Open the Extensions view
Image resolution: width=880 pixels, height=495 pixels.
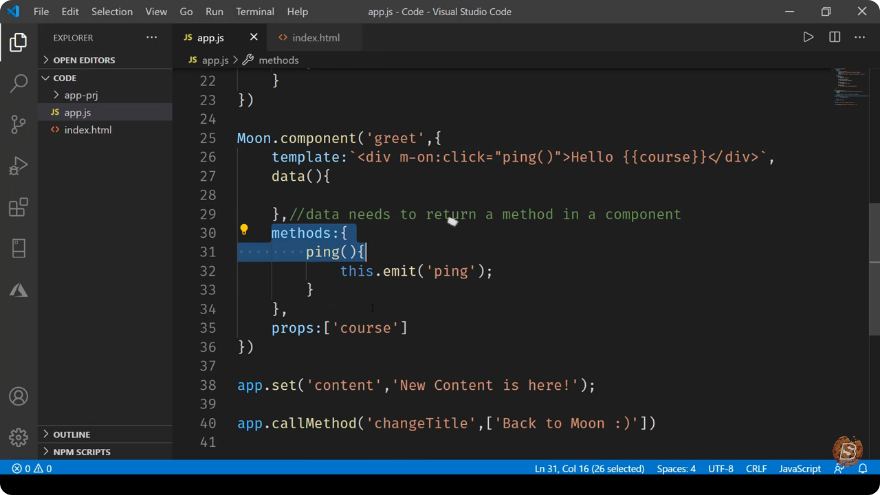(x=19, y=207)
